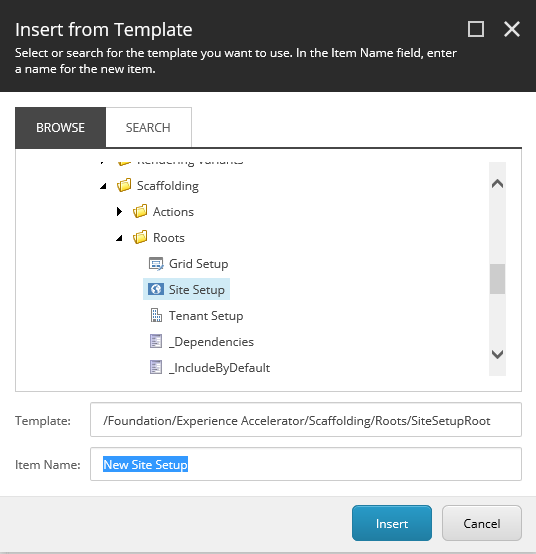Click the _IncludeByDefault template icon

click(156, 367)
